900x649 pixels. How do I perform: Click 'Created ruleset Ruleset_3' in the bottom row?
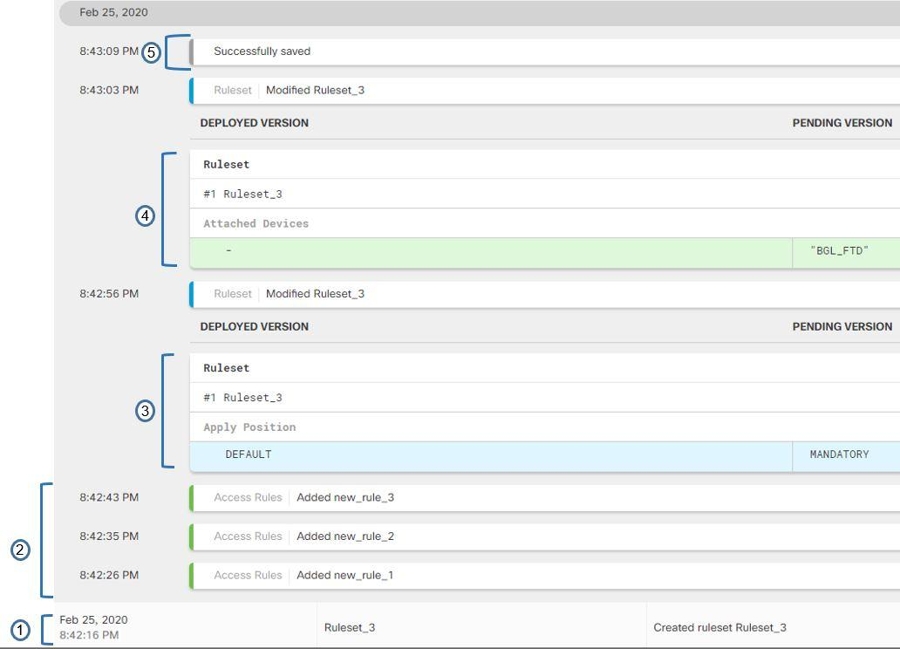click(719, 628)
